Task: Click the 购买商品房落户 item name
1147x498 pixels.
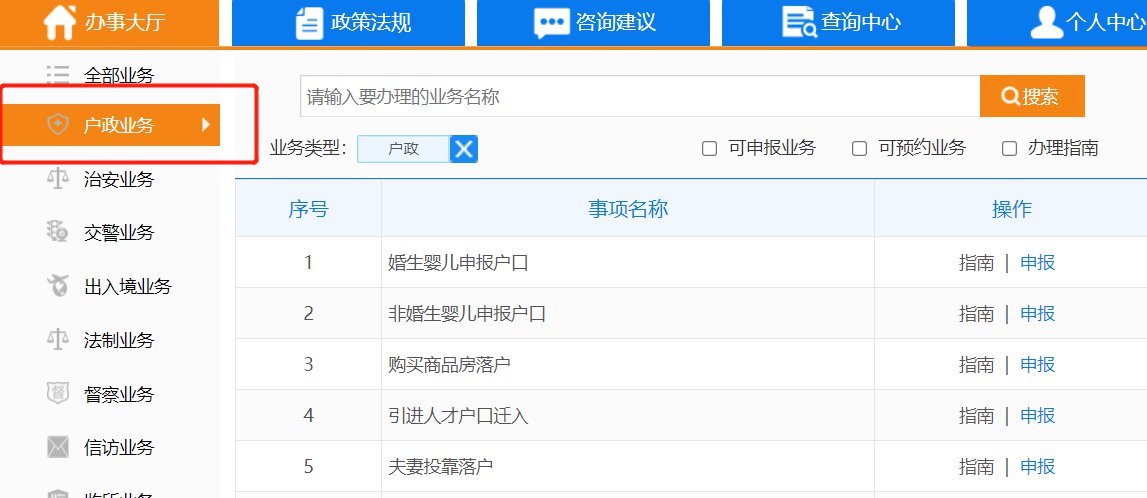Action: [449, 364]
